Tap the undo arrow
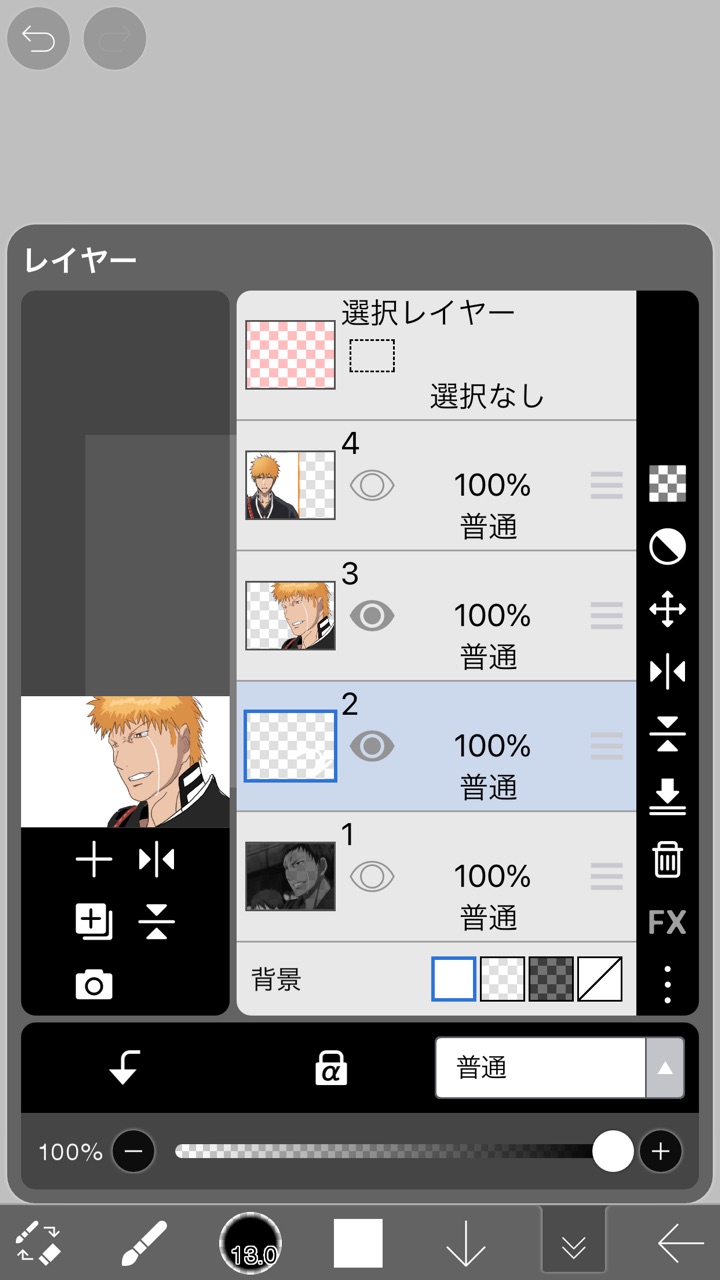 click(x=38, y=40)
